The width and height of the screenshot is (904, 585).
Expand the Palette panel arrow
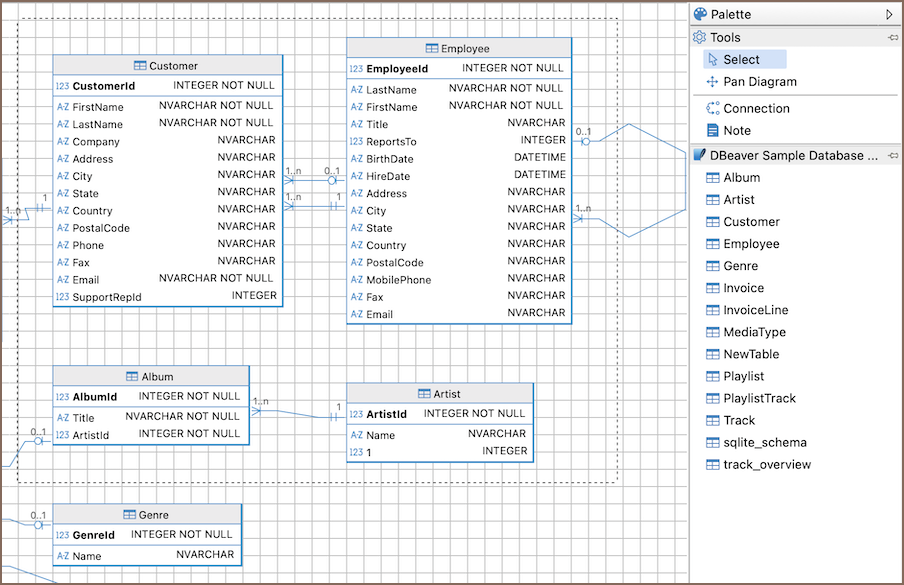point(889,15)
